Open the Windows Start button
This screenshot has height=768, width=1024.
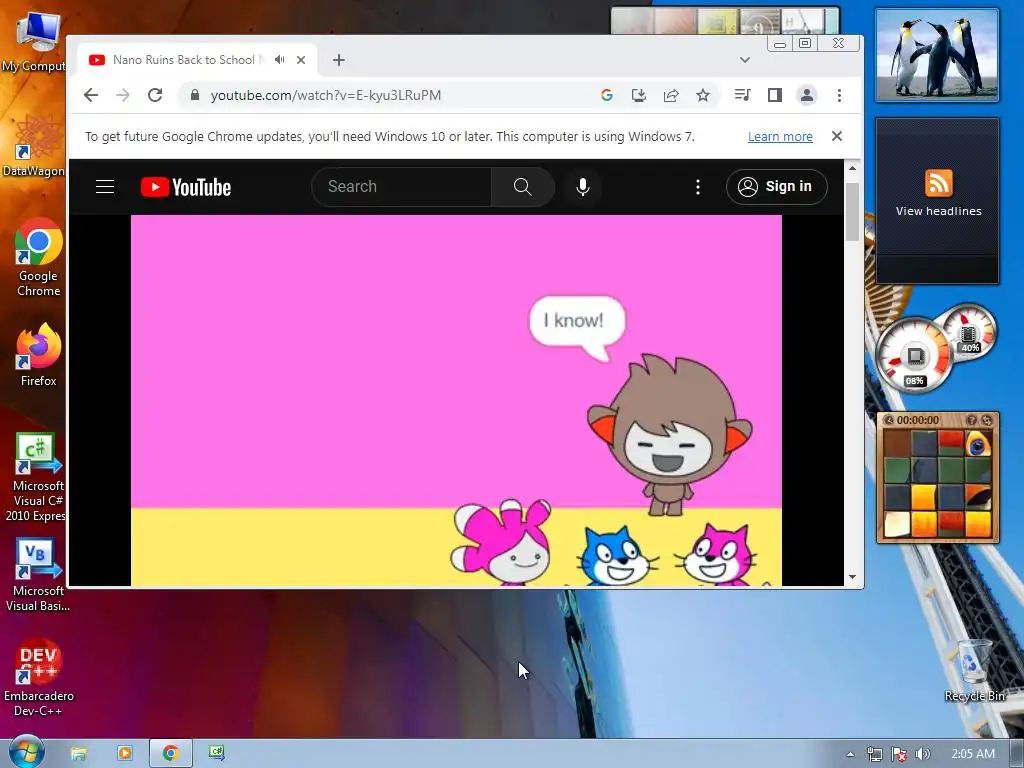click(x=25, y=752)
